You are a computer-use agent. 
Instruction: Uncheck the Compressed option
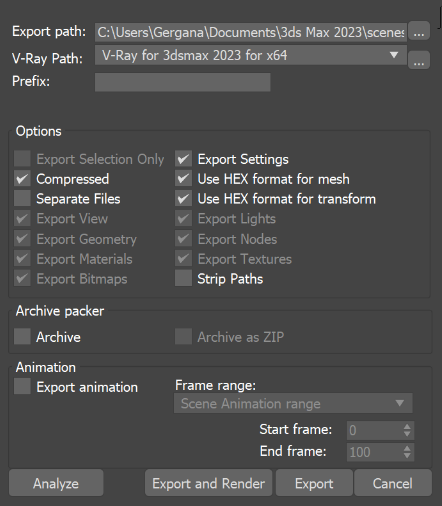(22, 179)
